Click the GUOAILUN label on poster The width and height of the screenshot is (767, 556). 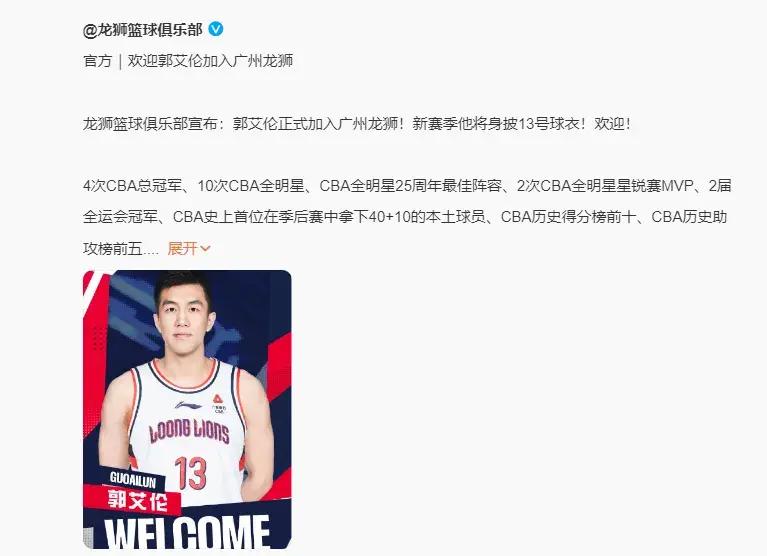[x=133, y=479]
